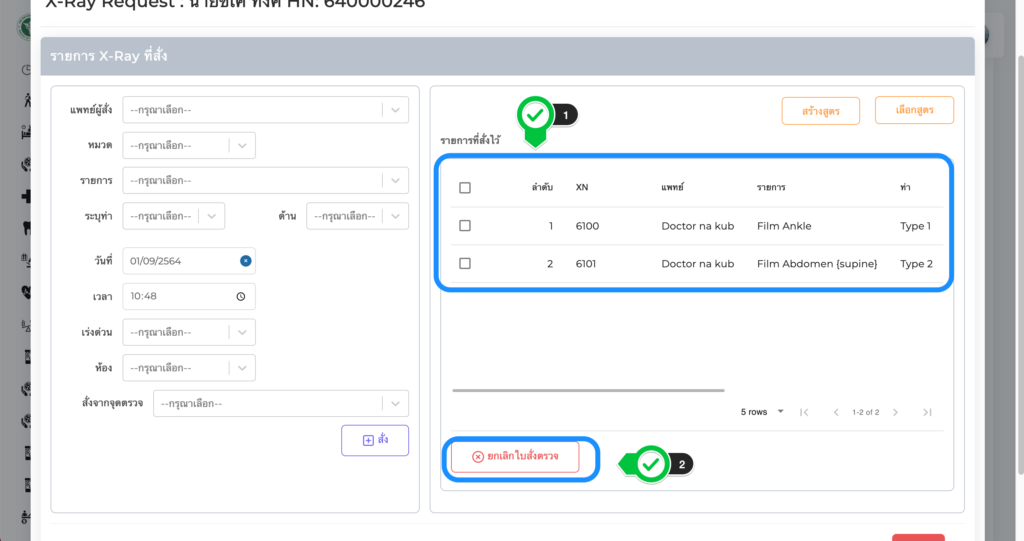This screenshot has width=1024, height=541.
Task: Check the Film Ankle row checkbox
Action: [x=465, y=226]
